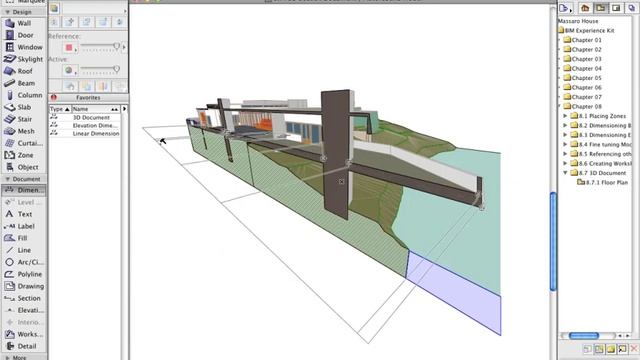Select the Wall tool
The image size is (640, 360).
(24, 23)
